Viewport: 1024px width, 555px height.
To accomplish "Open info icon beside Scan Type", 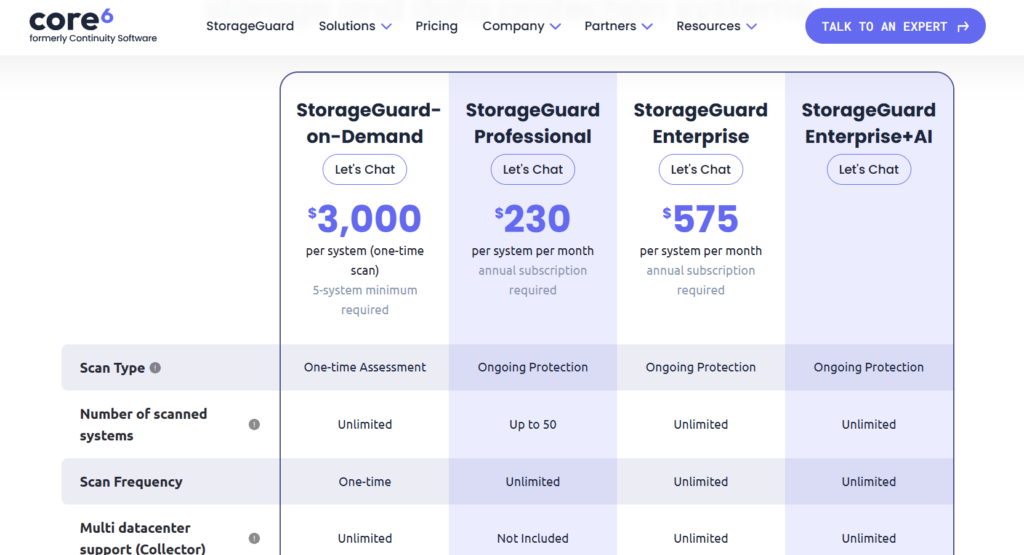I will pyautogui.click(x=155, y=368).
